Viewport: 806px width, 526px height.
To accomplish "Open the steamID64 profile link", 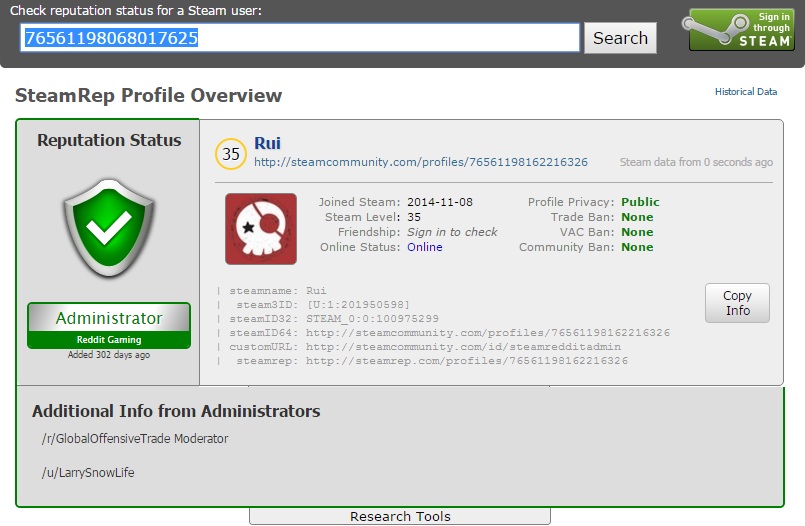I will [x=487, y=333].
